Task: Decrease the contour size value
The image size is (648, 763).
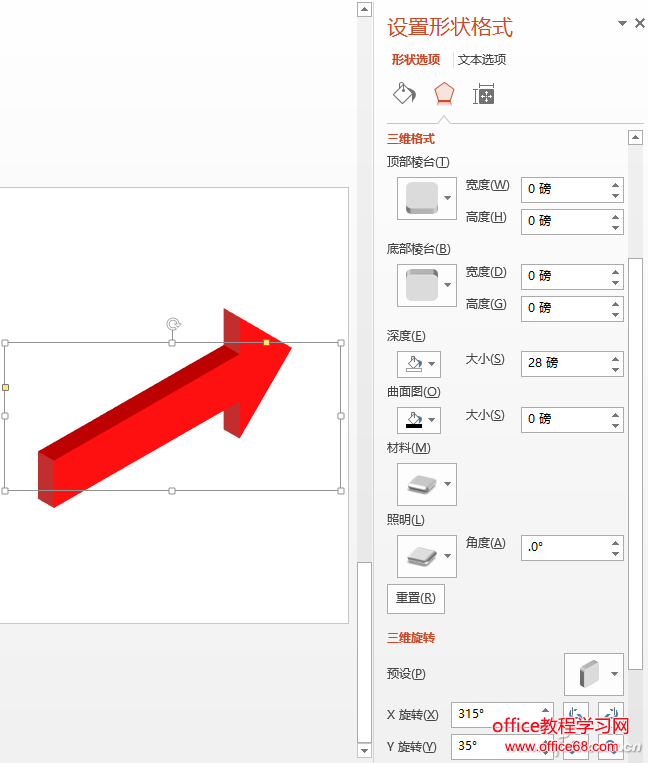Action: pos(615,425)
